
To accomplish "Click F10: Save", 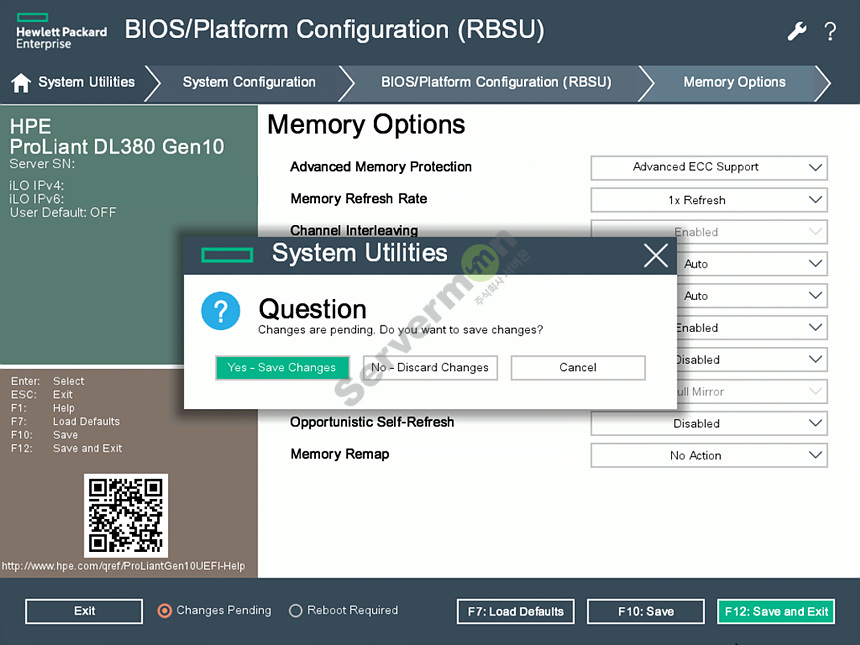I will 646,612.
